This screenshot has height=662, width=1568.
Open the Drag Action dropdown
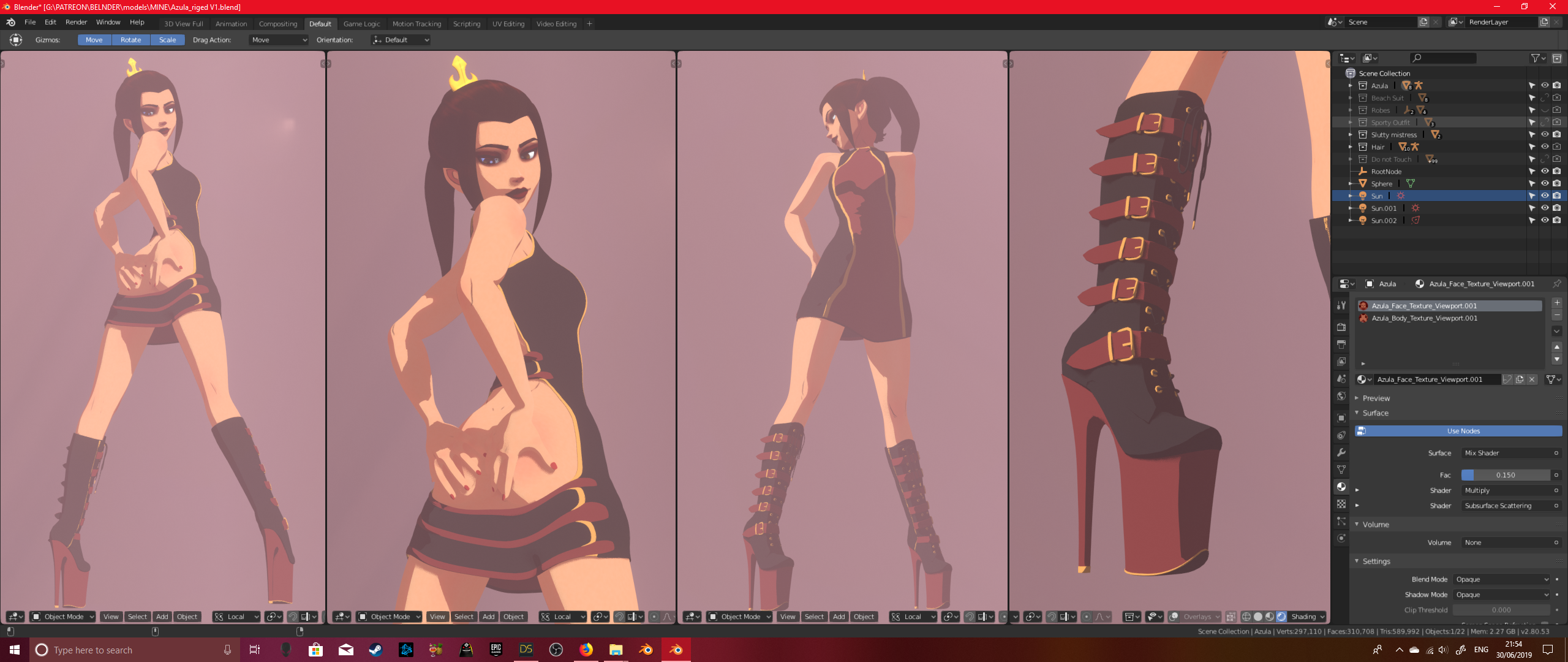(279, 40)
